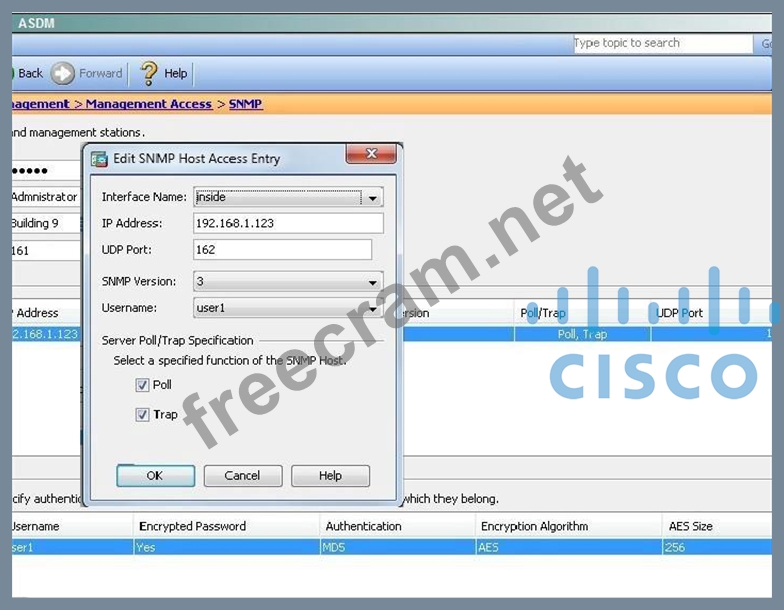Click the Forward arrow icon in toolbar

(x=63, y=73)
